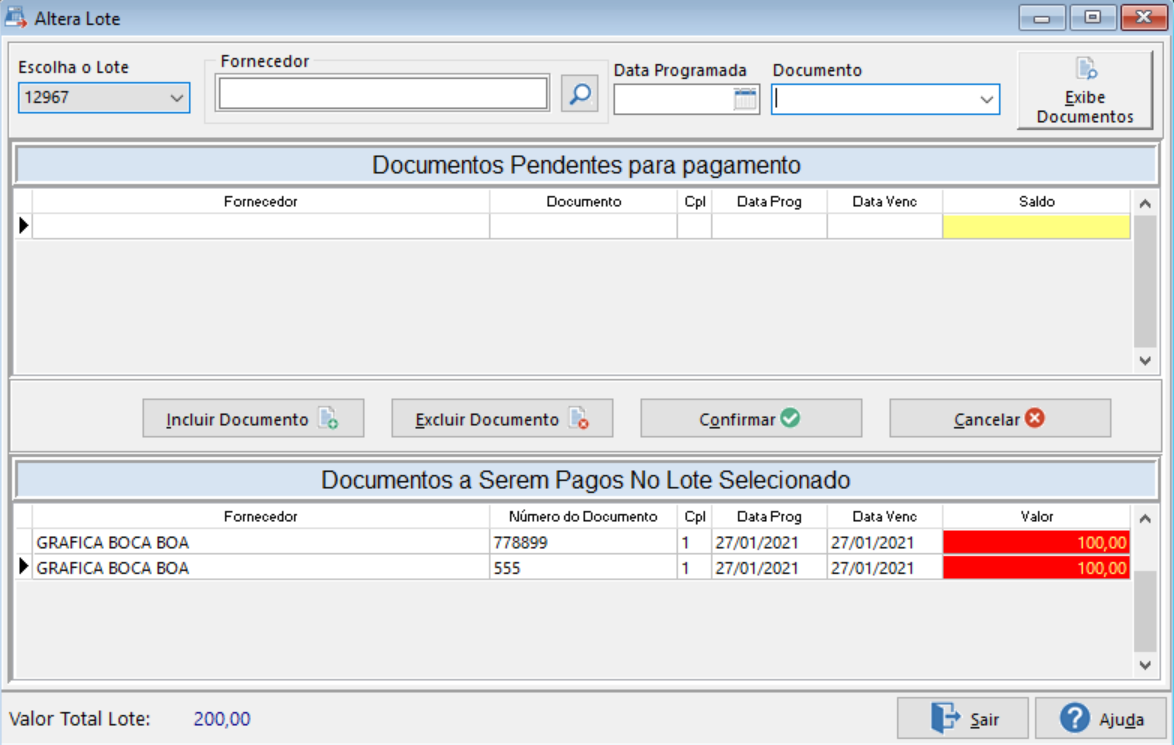Image resolution: width=1174 pixels, height=745 pixels.
Task: Minimize the Altera Lote window
Action: tap(1041, 17)
